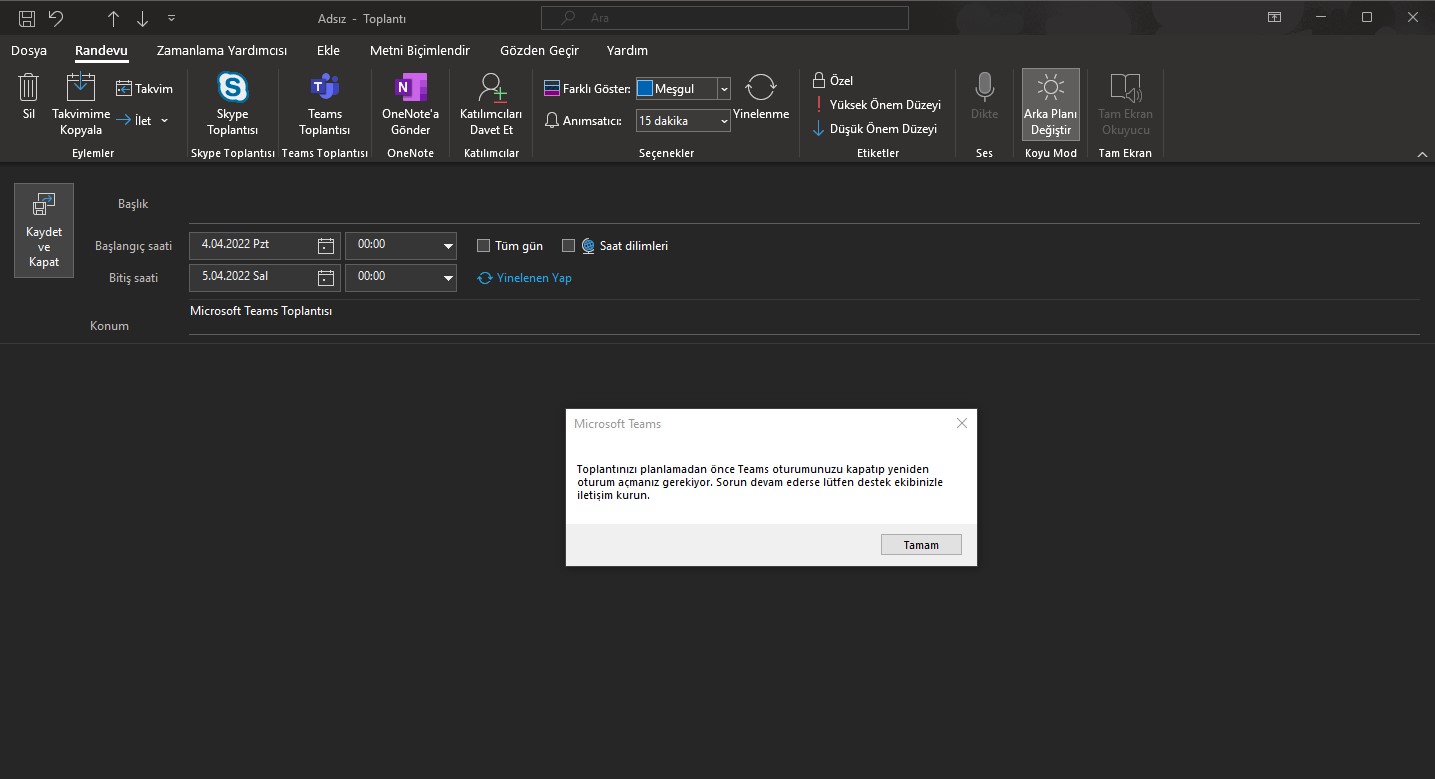Set Yüksek Önem Düzeyi
This screenshot has height=779, width=1435.
(877, 105)
